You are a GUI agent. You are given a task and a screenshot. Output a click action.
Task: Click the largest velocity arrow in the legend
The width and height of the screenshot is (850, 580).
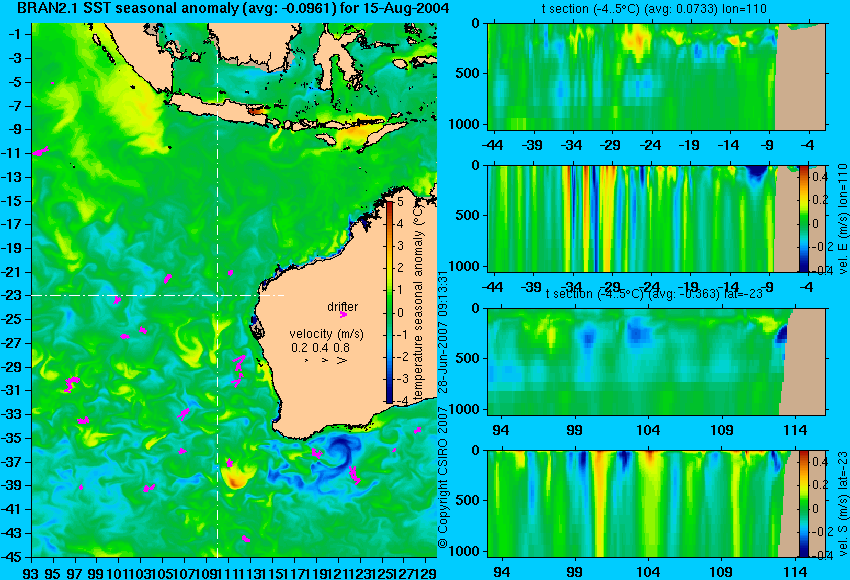tap(342, 360)
